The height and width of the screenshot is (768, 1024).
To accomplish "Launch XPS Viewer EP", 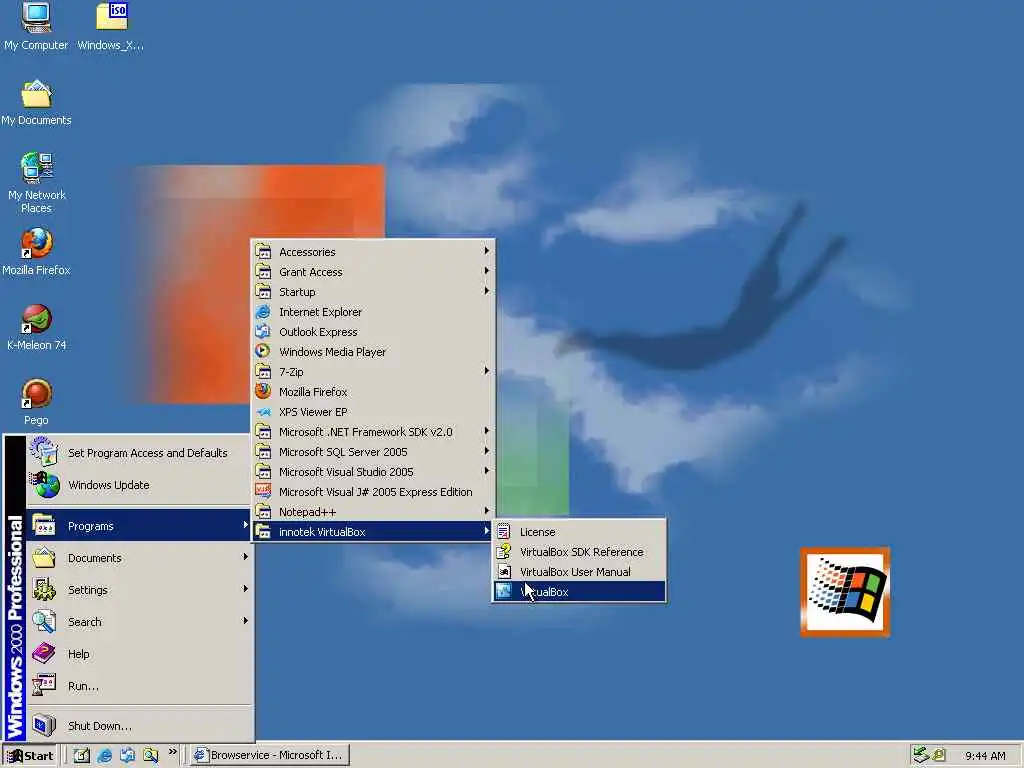I will point(373,411).
